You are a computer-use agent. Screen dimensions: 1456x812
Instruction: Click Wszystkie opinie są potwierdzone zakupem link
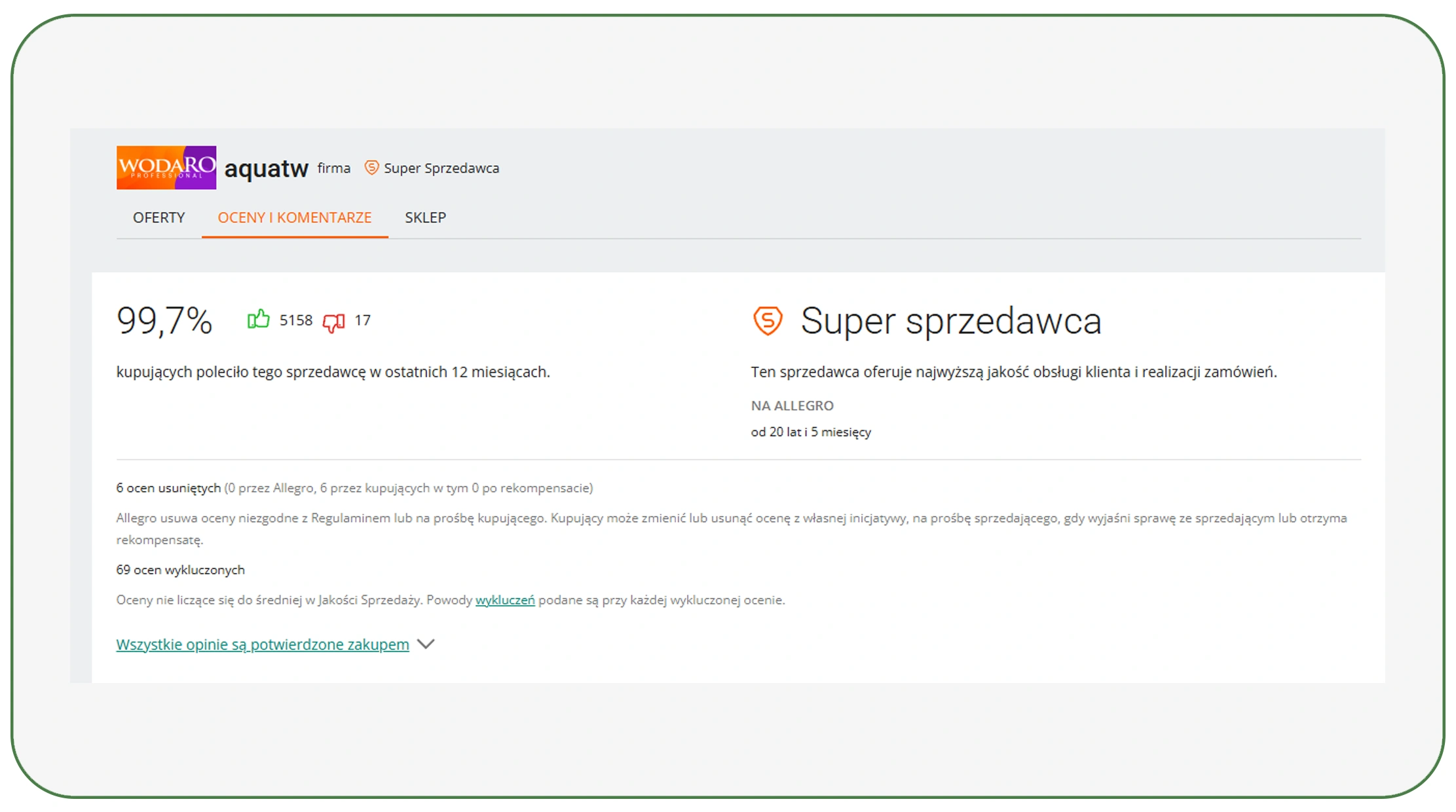tap(263, 644)
